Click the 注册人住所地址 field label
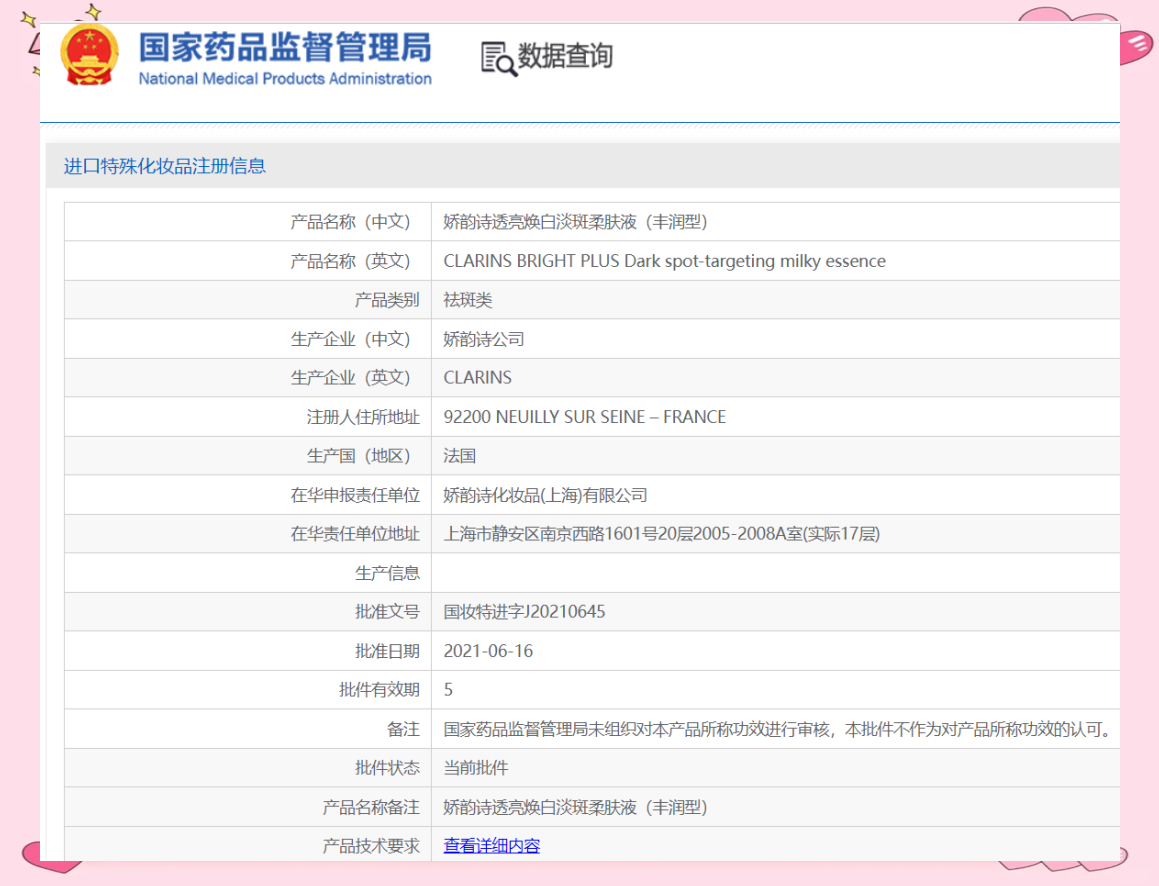The image size is (1159, 886). 363,417
